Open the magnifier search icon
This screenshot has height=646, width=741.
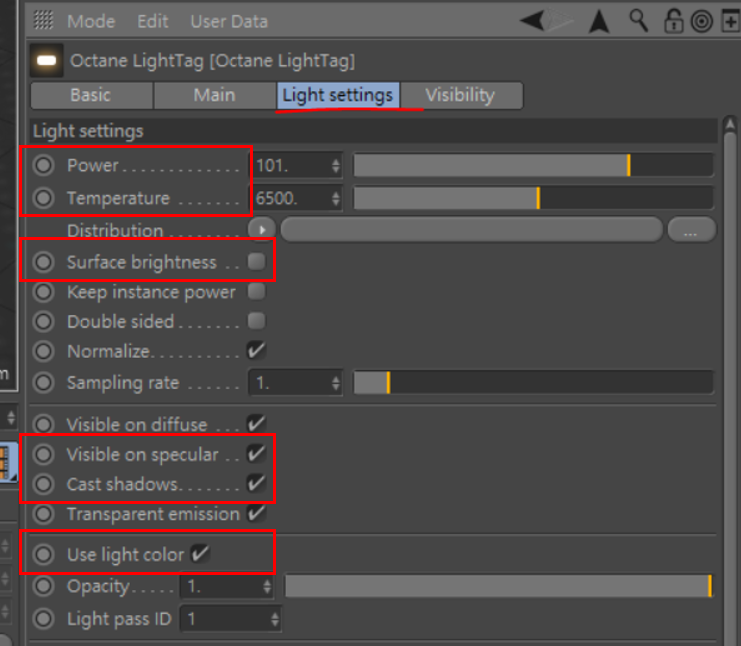(x=638, y=21)
